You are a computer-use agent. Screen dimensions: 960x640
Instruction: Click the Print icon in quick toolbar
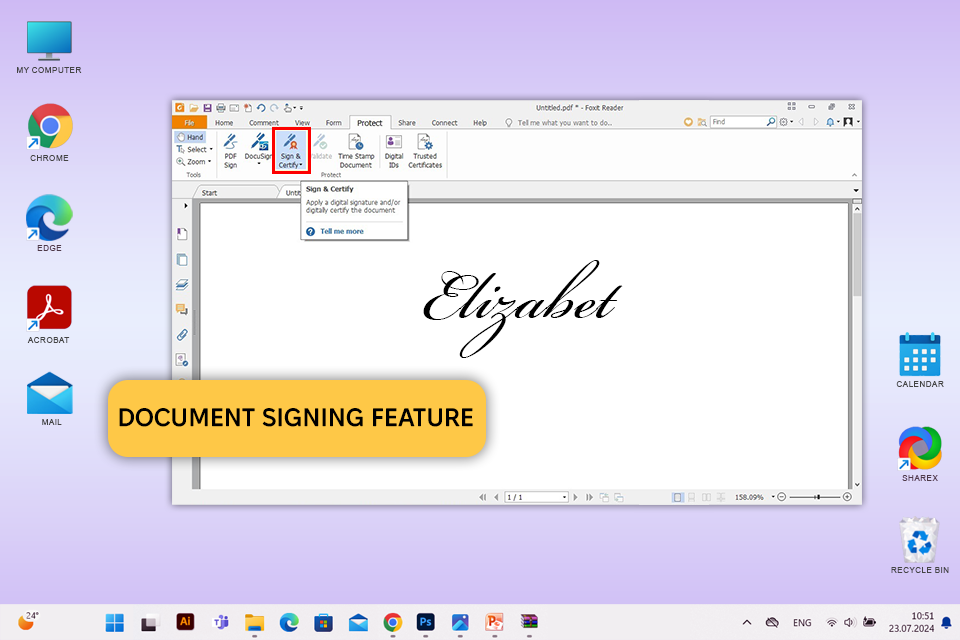221,108
